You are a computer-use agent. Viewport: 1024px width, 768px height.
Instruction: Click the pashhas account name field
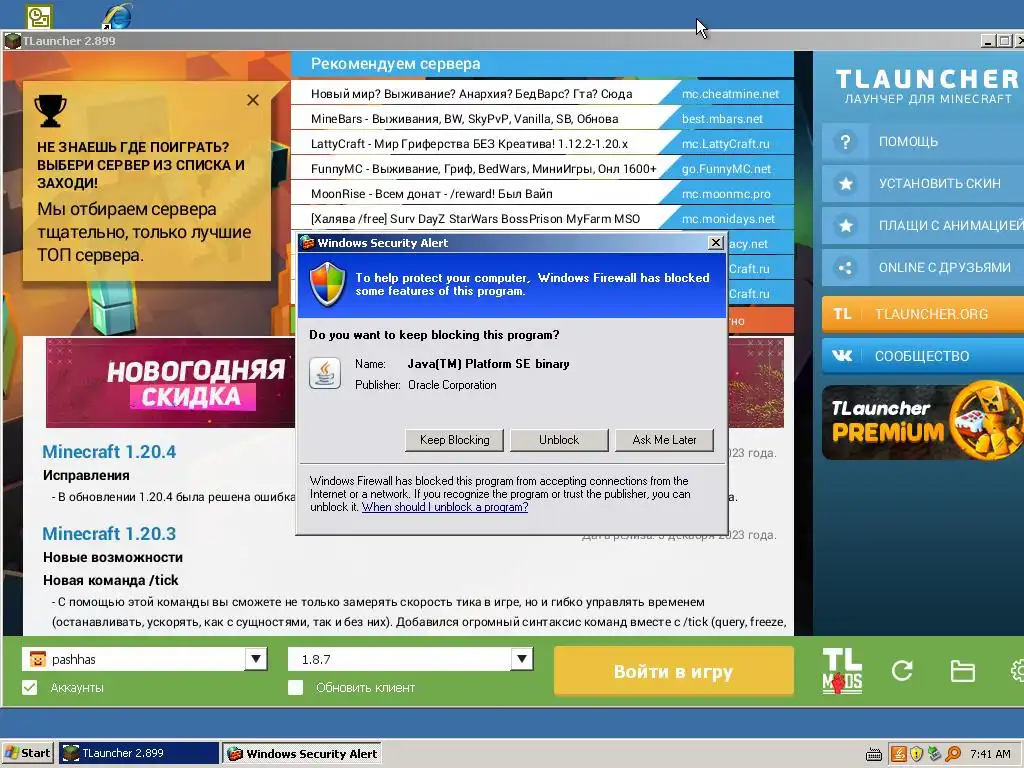tap(134, 659)
